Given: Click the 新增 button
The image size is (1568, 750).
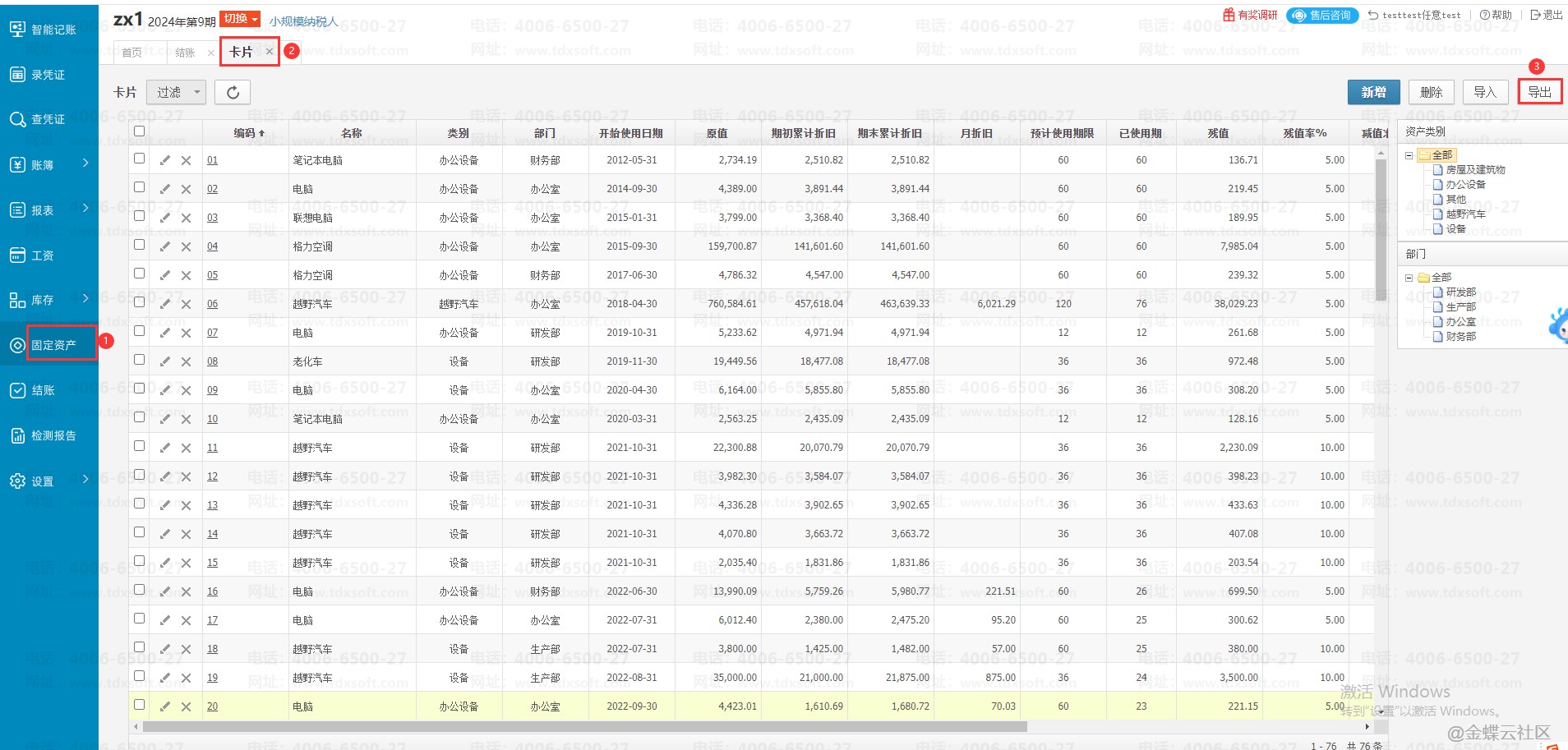Looking at the screenshot, I should (x=1373, y=92).
